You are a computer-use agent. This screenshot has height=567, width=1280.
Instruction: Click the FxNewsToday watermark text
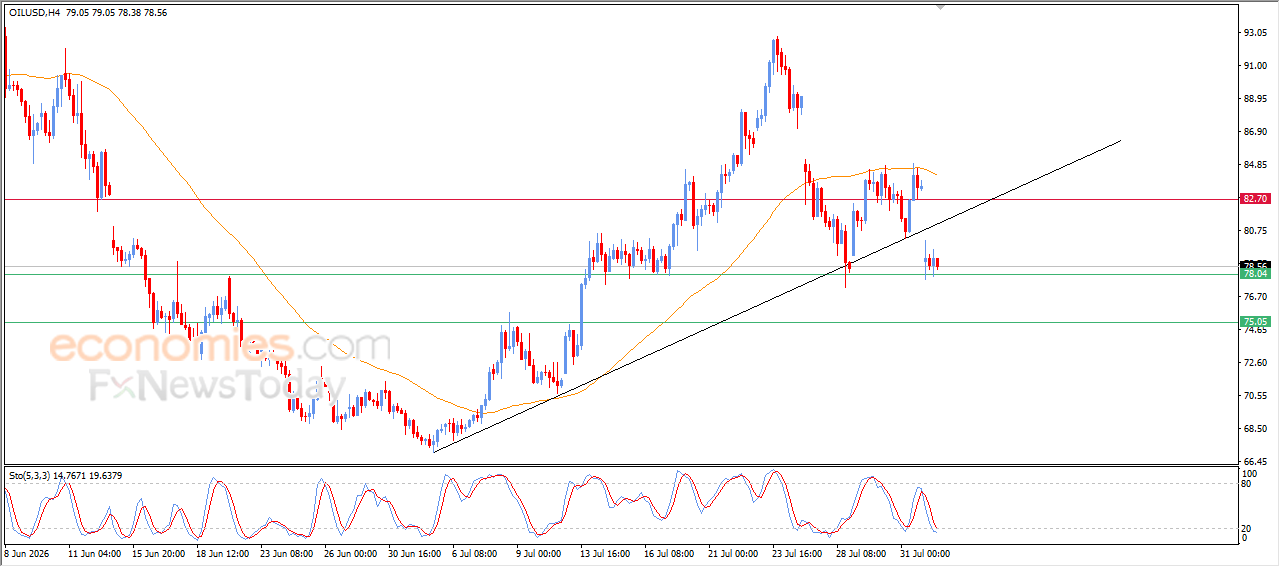coord(218,386)
